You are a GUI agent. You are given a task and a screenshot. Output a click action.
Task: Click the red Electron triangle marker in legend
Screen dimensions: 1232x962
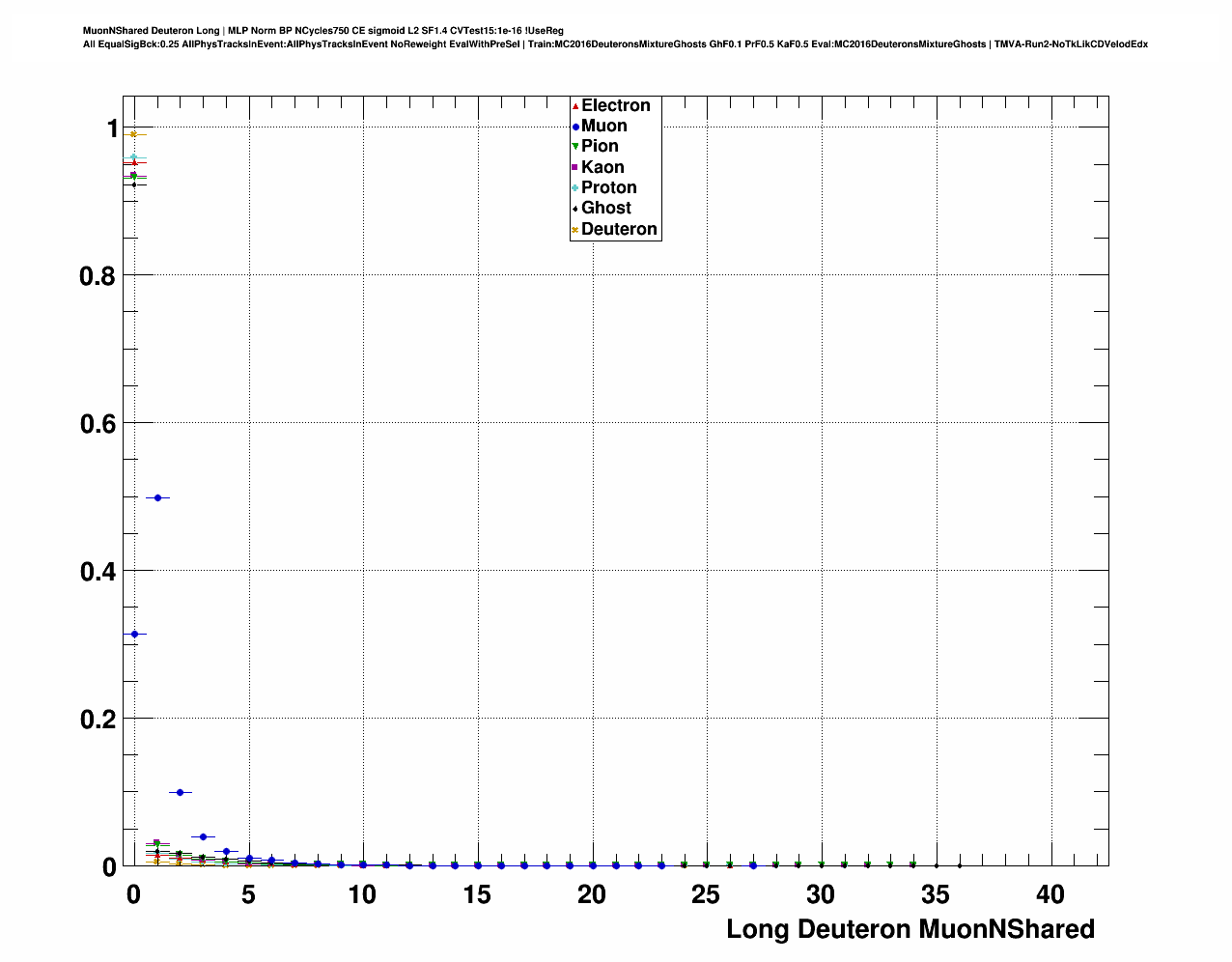pos(575,105)
